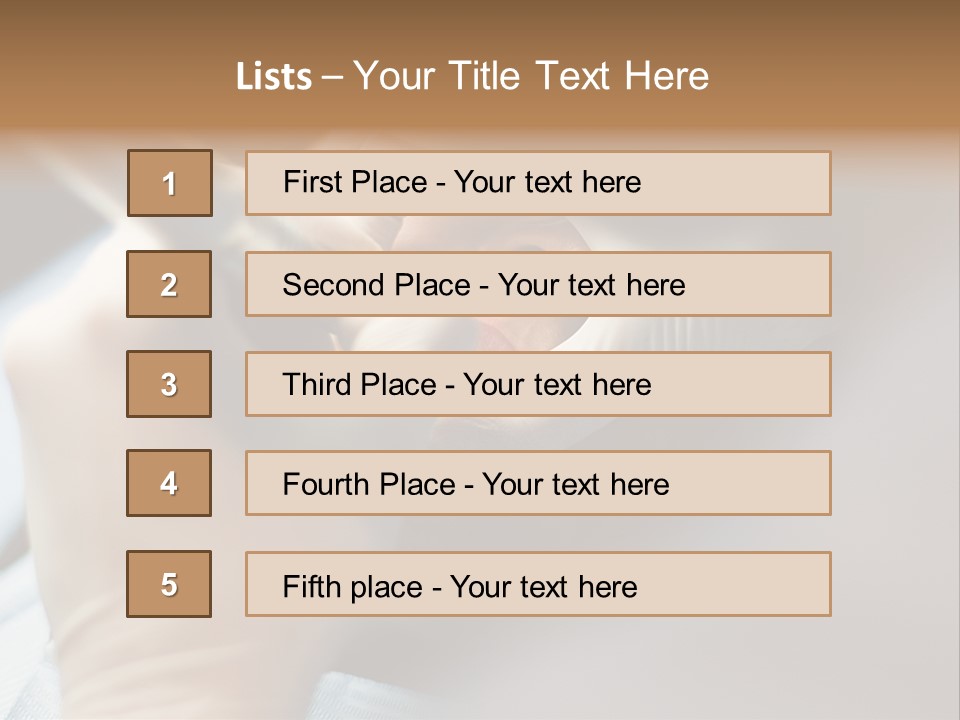Click the bold word 'Lists' in title

[x=274, y=76]
